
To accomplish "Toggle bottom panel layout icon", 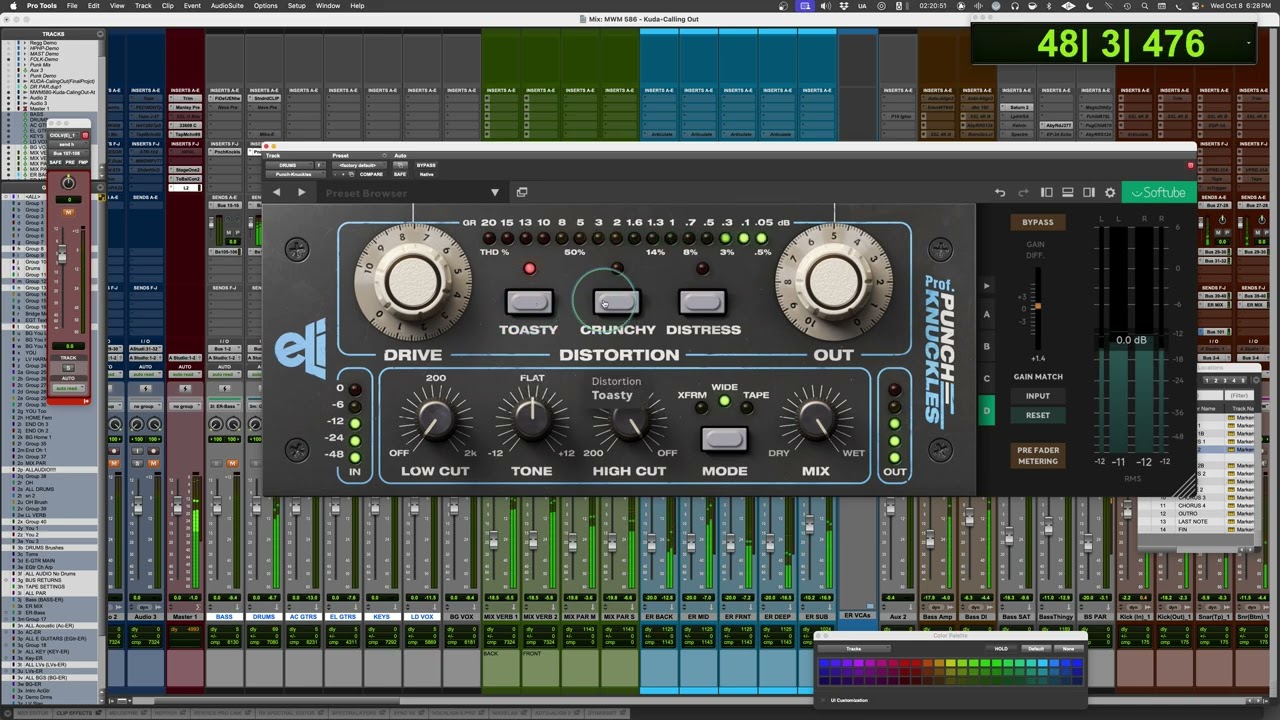I will 1067,192.
